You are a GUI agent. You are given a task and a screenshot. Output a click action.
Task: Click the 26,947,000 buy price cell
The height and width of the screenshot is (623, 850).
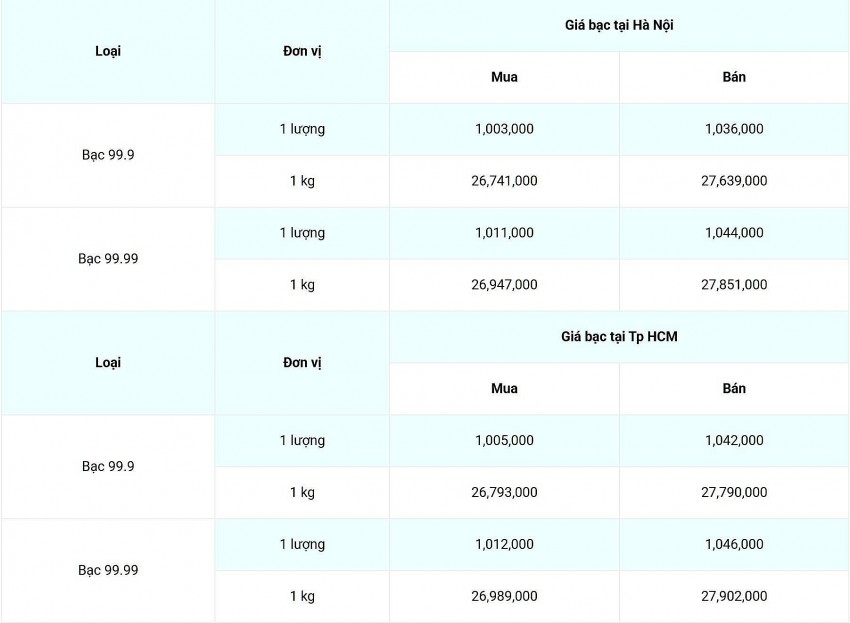504,285
